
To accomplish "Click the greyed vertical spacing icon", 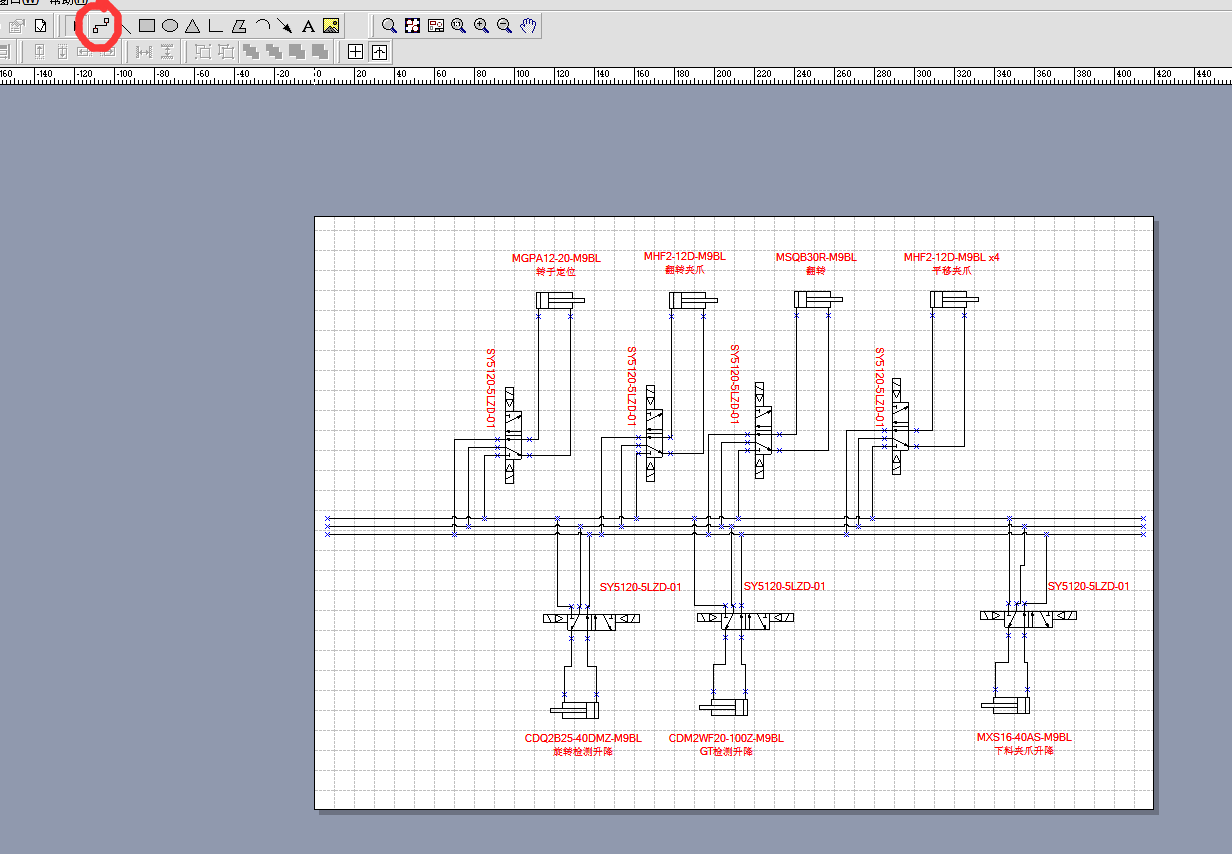I will (x=167, y=52).
